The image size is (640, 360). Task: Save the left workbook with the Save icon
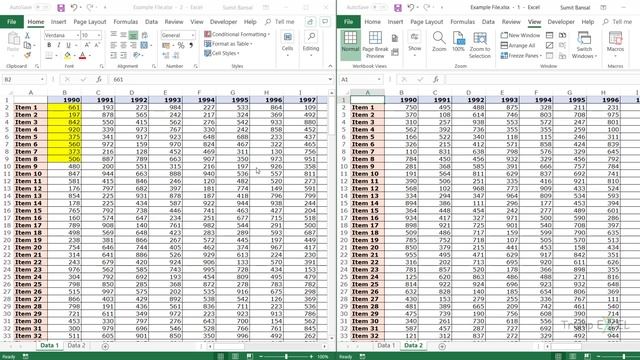pos(61,7)
